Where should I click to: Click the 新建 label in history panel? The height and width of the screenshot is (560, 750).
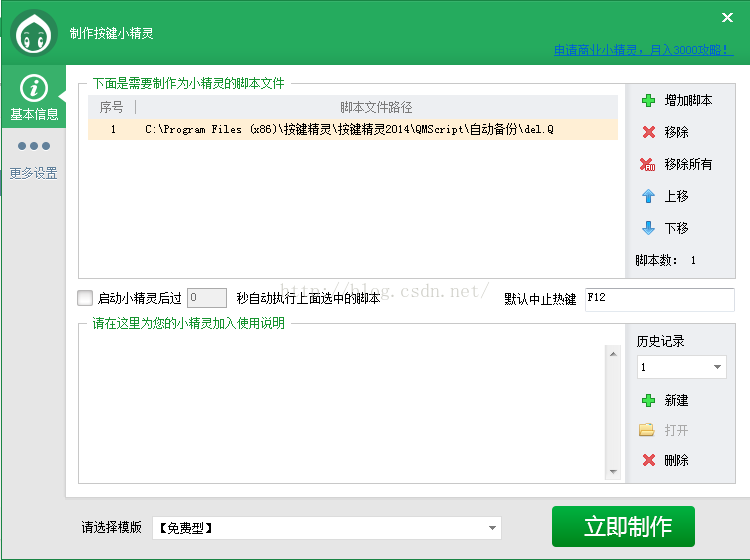[676, 400]
